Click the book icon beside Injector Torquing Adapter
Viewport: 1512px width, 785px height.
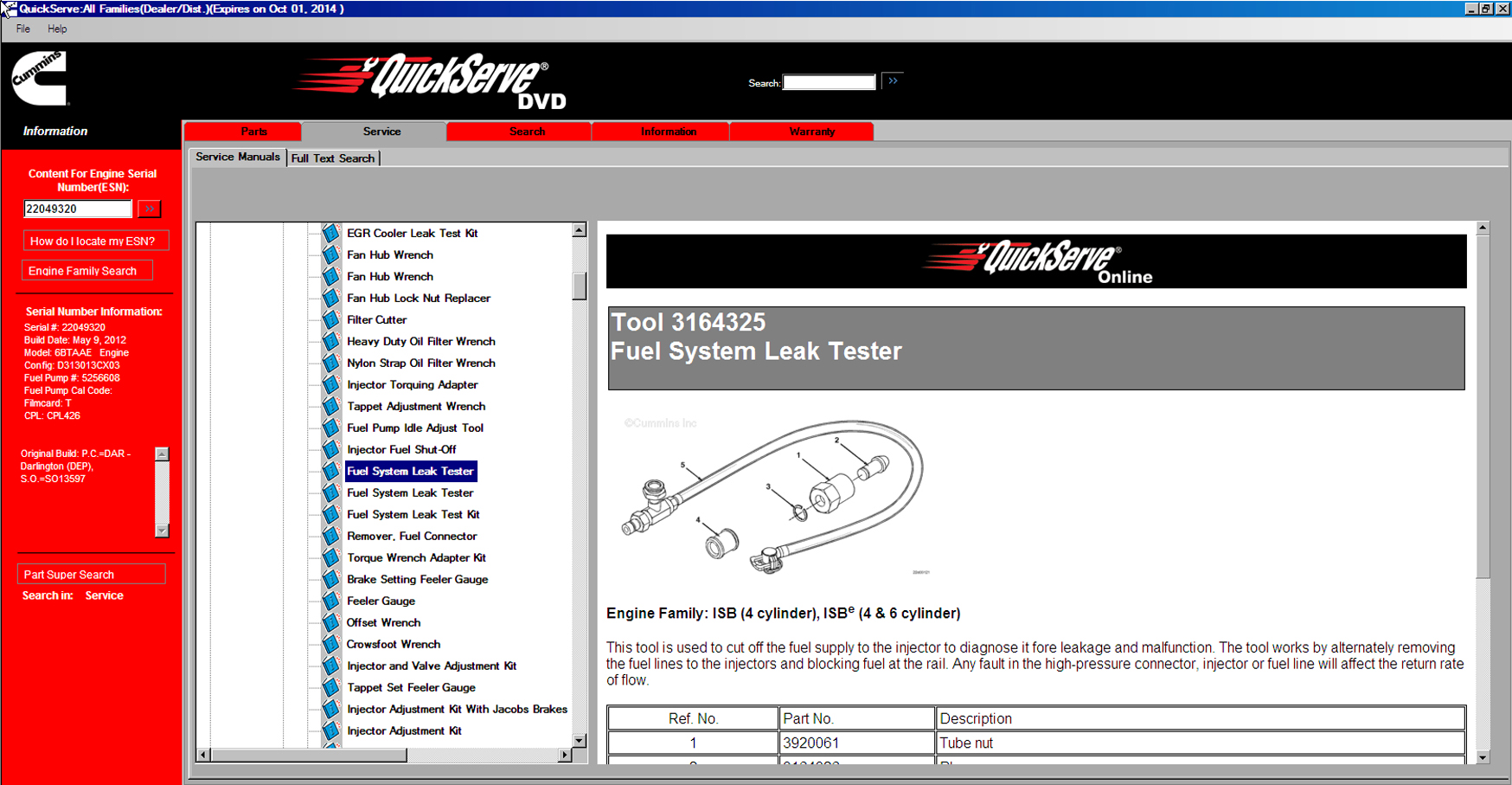(331, 385)
